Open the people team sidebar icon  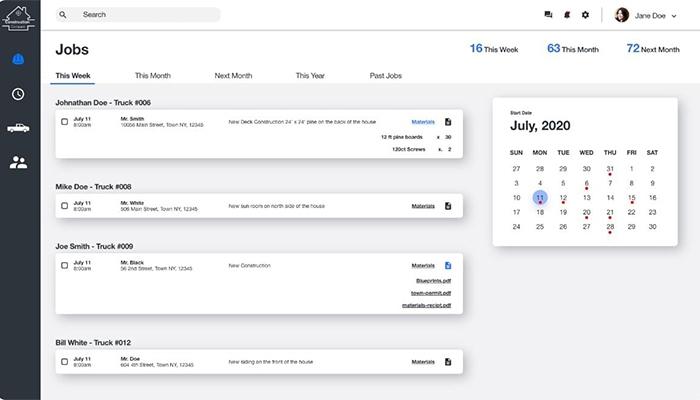[x=18, y=162]
